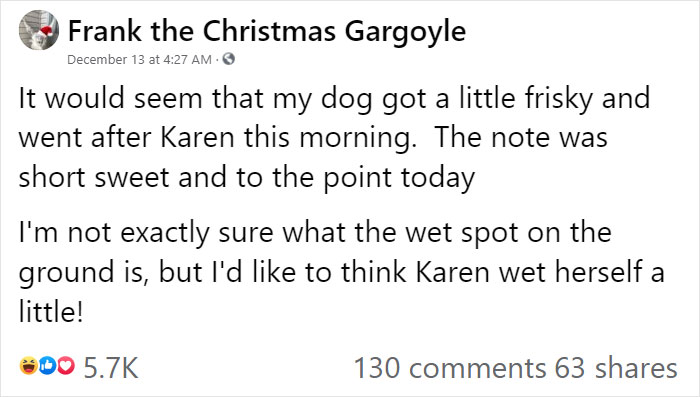The width and height of the screenshot is (700, 397).
Task: Click the blue Like thumbs-up reaction icon
Action: click(47, 366)
